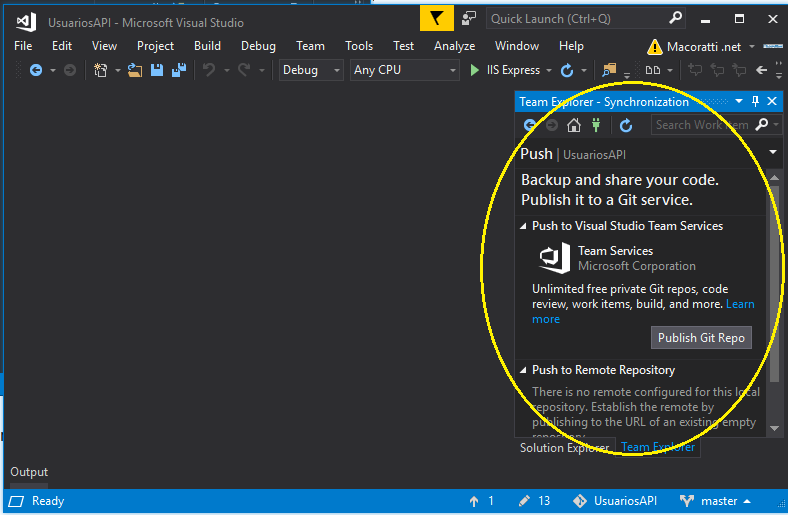Open the Build menu
The height and width of the screenshot is (515, 790).
[208, 46]
